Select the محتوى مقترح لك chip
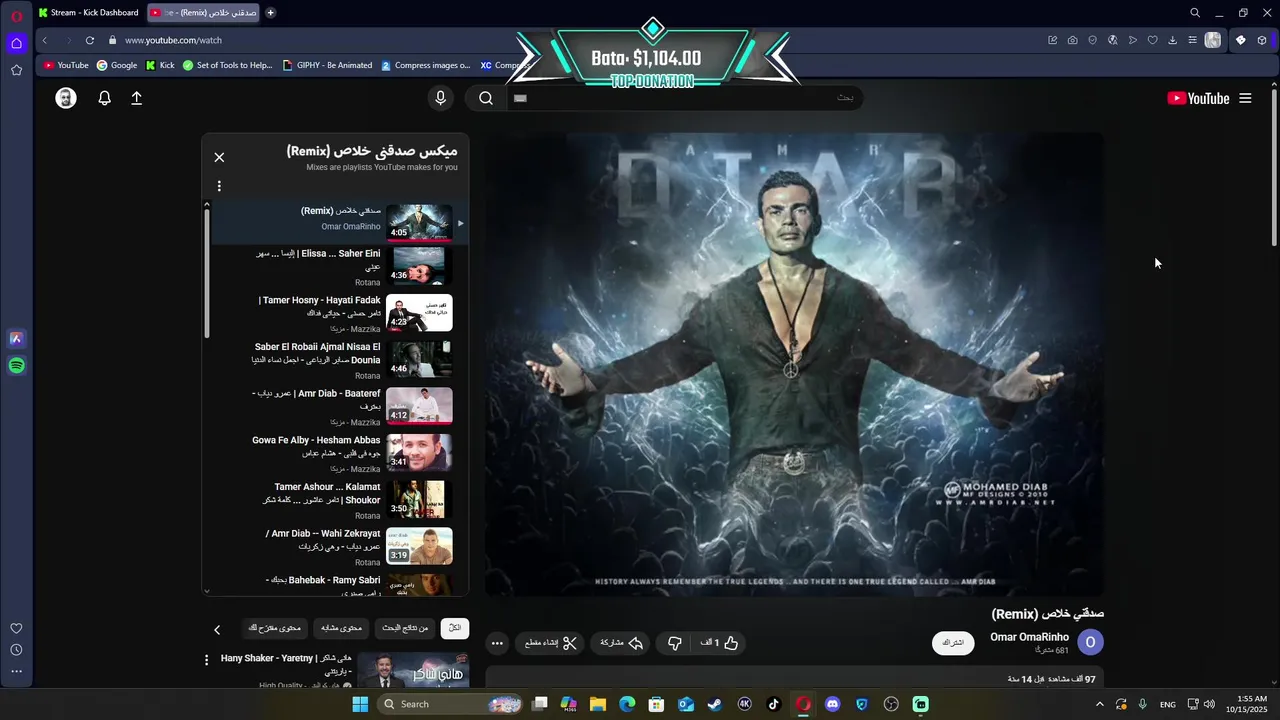The height and width of the screenshot is (720, 1280). pyautogui.click(x=275, y=628)
